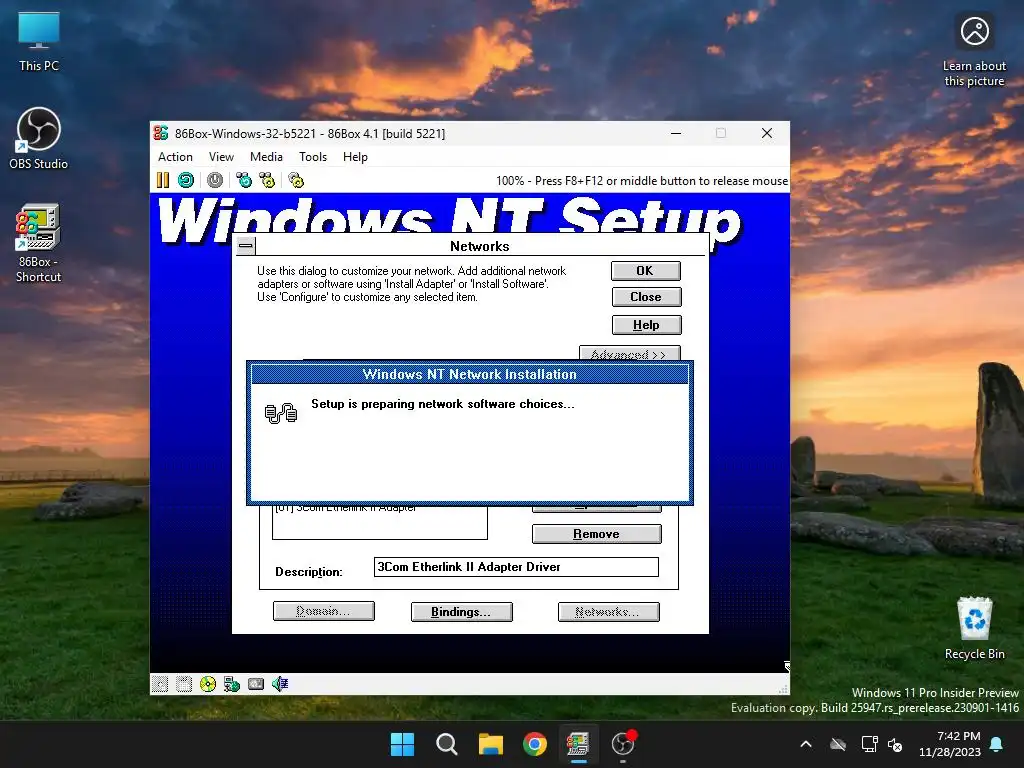Open taskbar Search
This screenshot has height=768, width=1024.
click(447, 744)
